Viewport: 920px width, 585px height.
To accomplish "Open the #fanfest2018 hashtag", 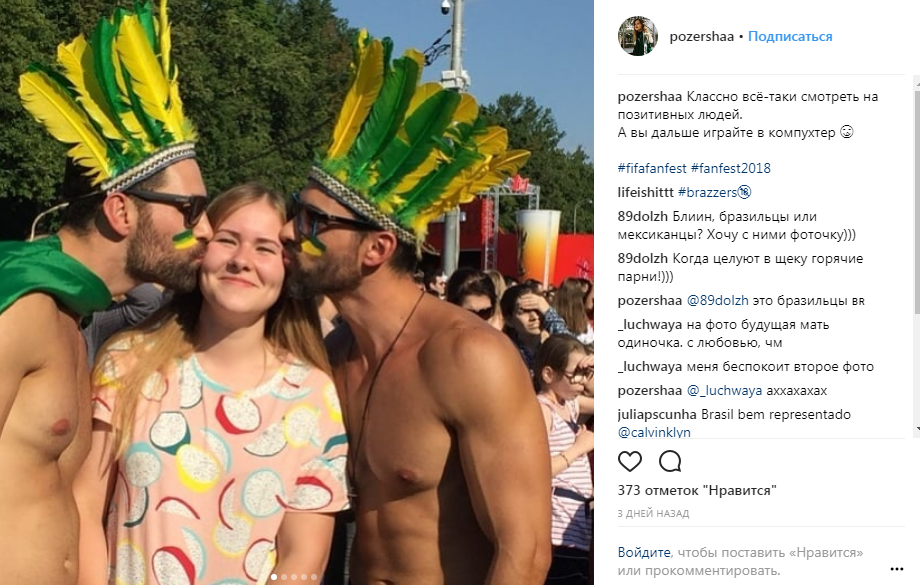I will [730, 168].
